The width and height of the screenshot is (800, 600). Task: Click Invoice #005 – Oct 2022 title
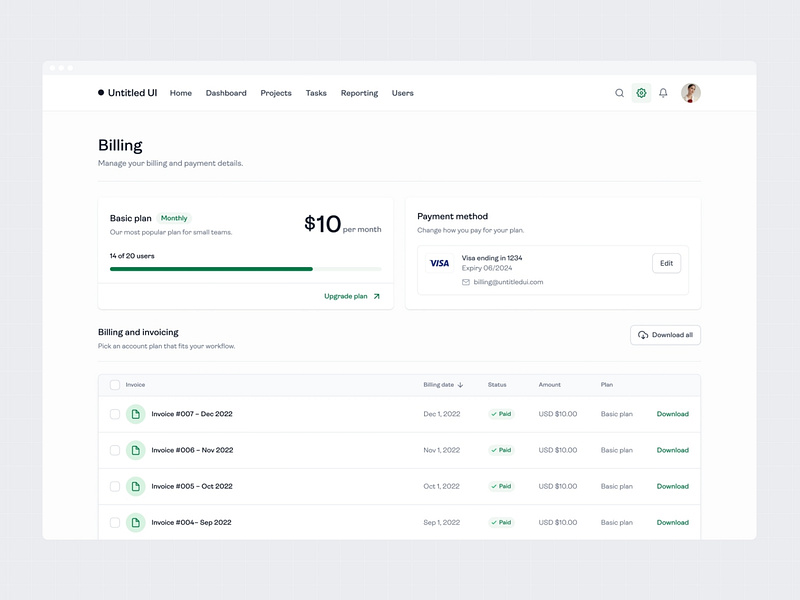(192, 486)
